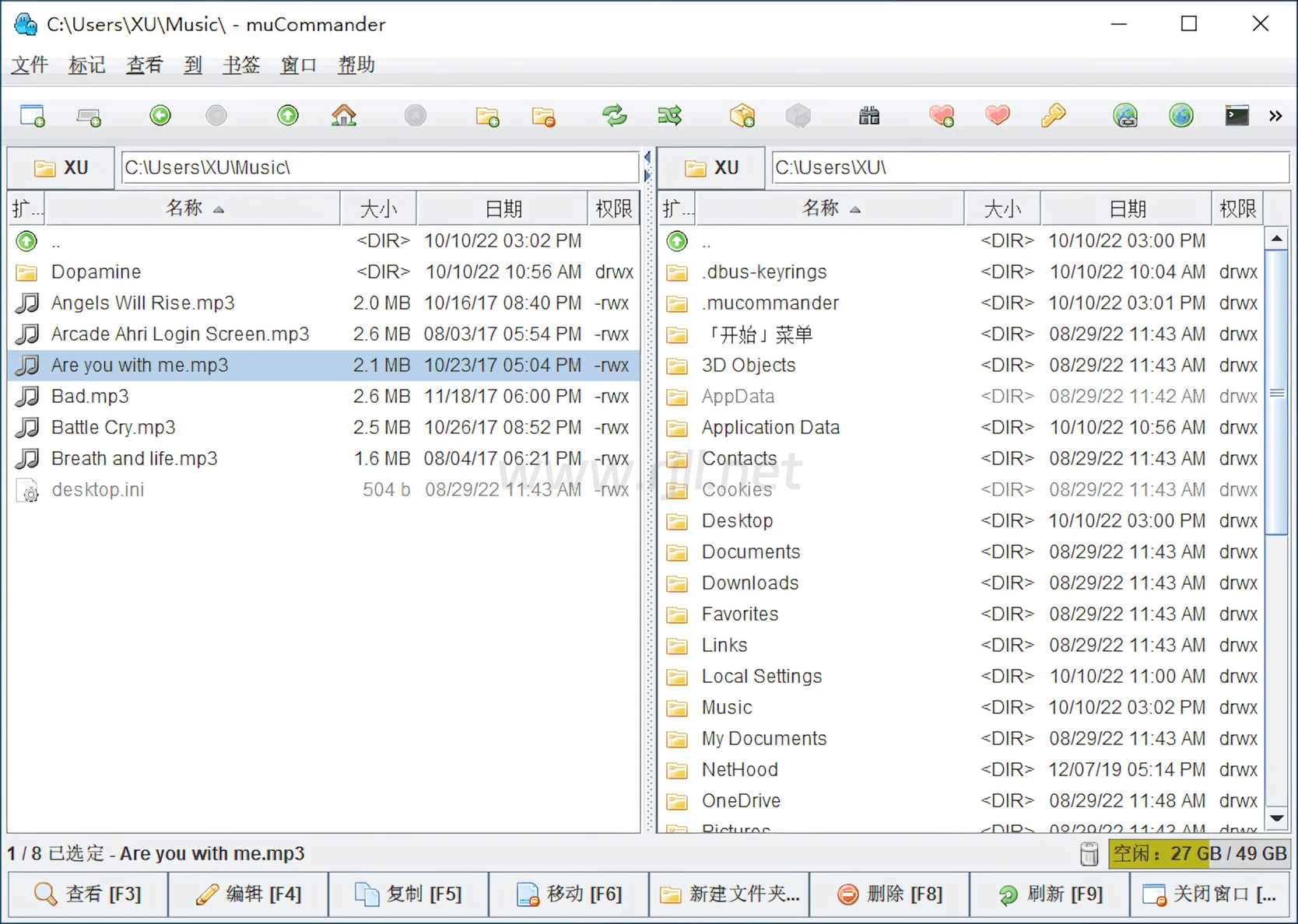Toggle sort by 大小 in left panel

378,208
